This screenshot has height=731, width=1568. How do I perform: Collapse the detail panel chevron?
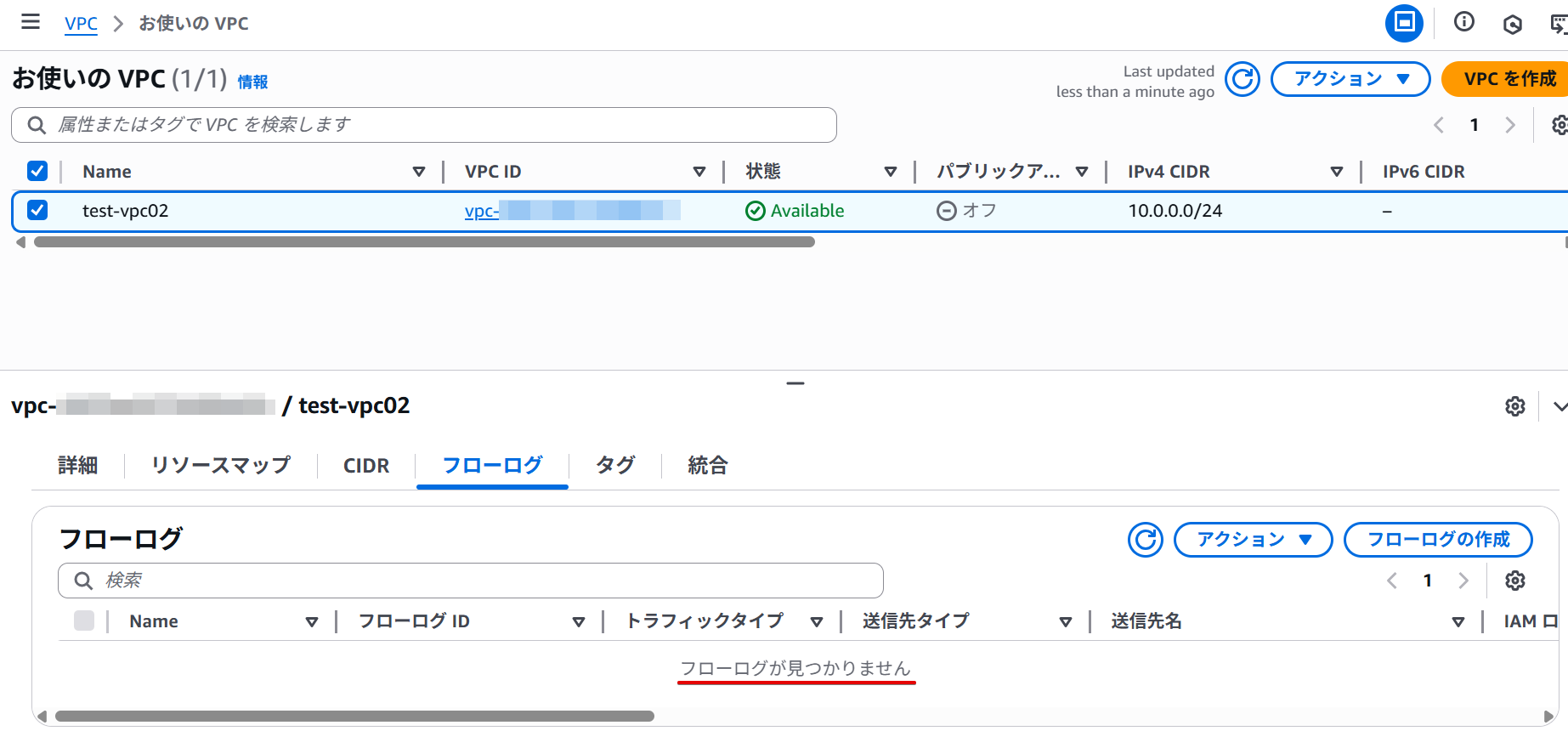[1560, 406]
